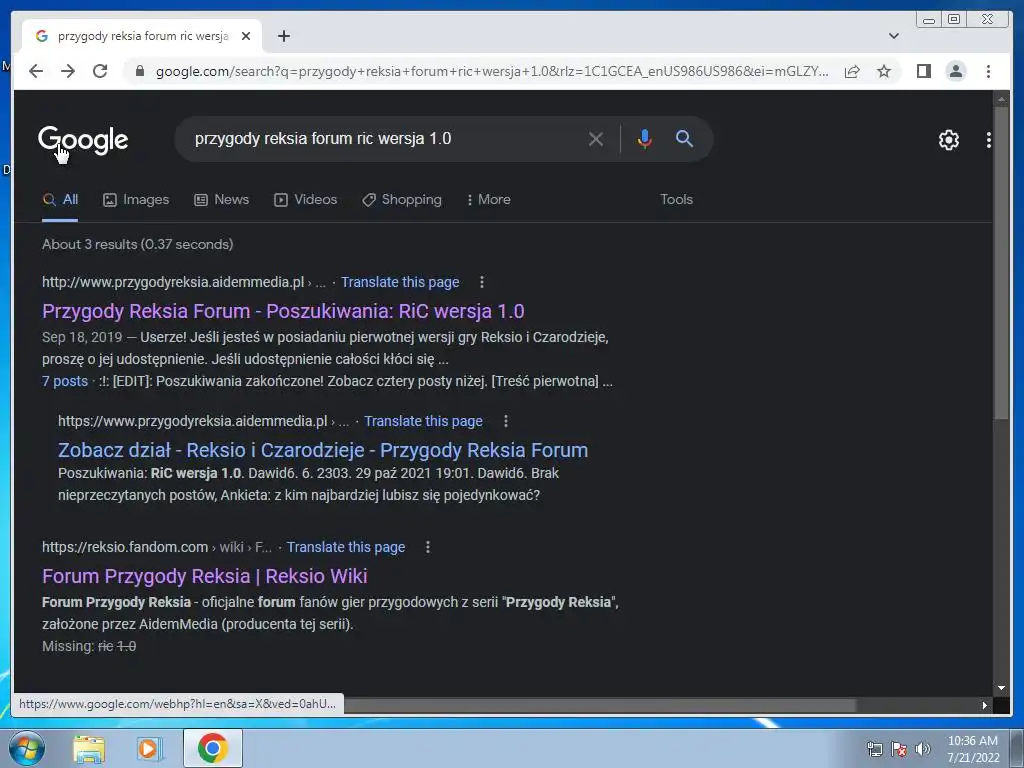Open the Google apps dots beside the gear
Screen dimensions: 1024x768
point(989,140)
